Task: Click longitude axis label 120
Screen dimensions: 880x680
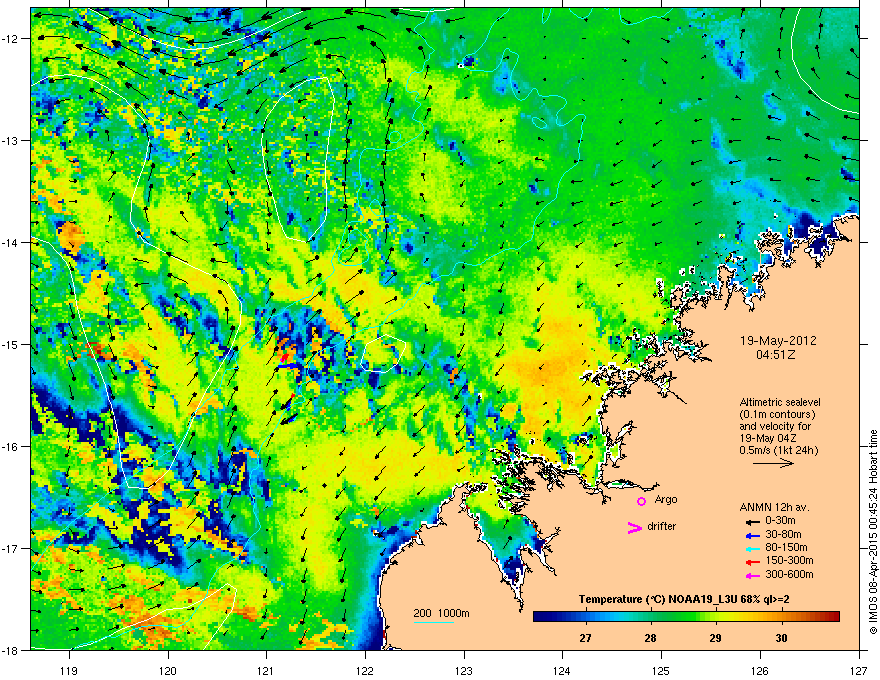Action: point(168,670)
